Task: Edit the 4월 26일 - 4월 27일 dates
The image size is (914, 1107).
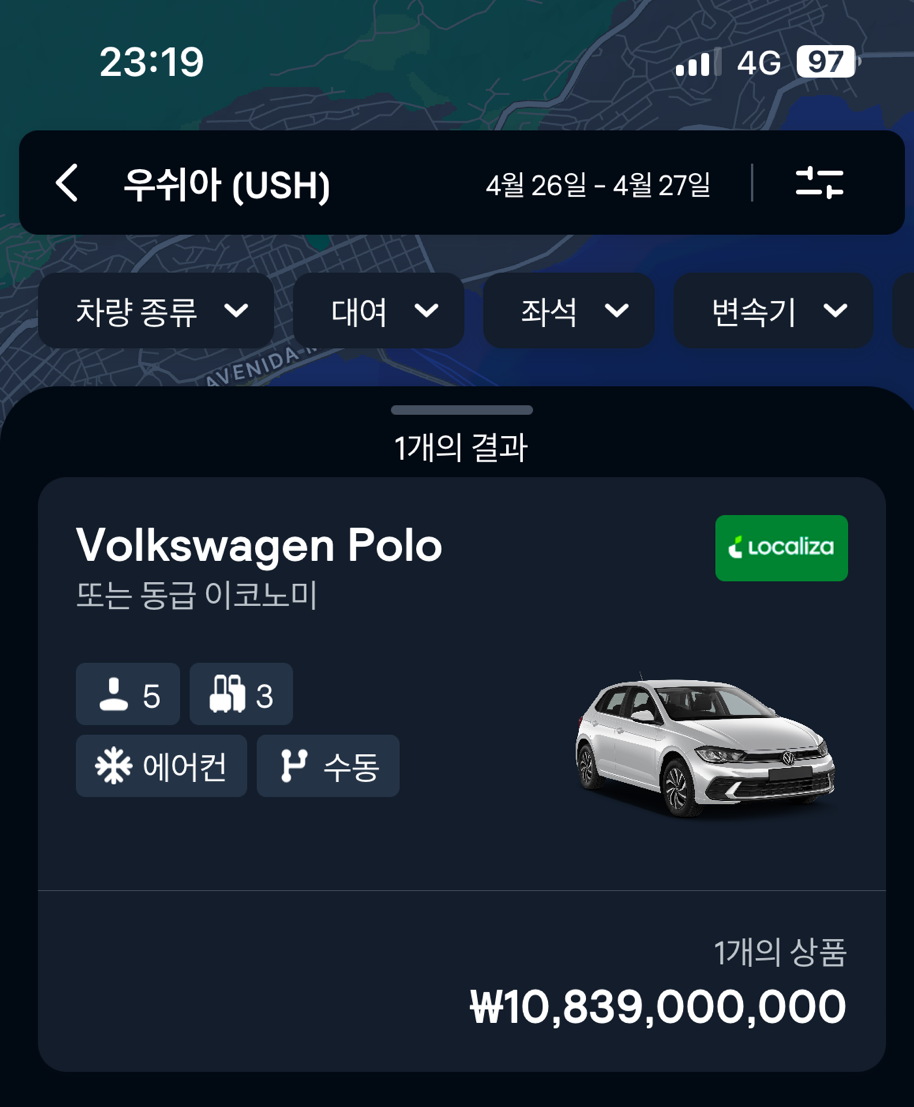Action: pyautogui.click(x=598, y=185)
